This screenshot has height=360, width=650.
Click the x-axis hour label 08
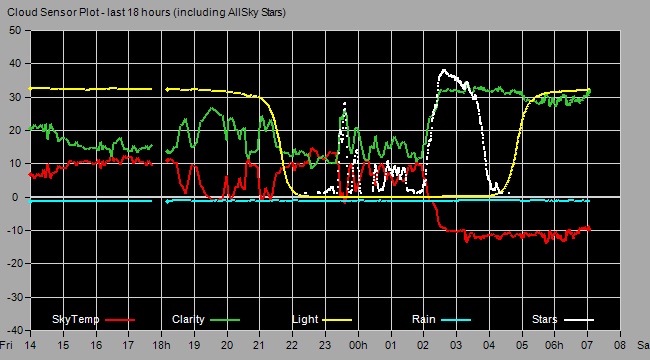[x=620, y=345]
